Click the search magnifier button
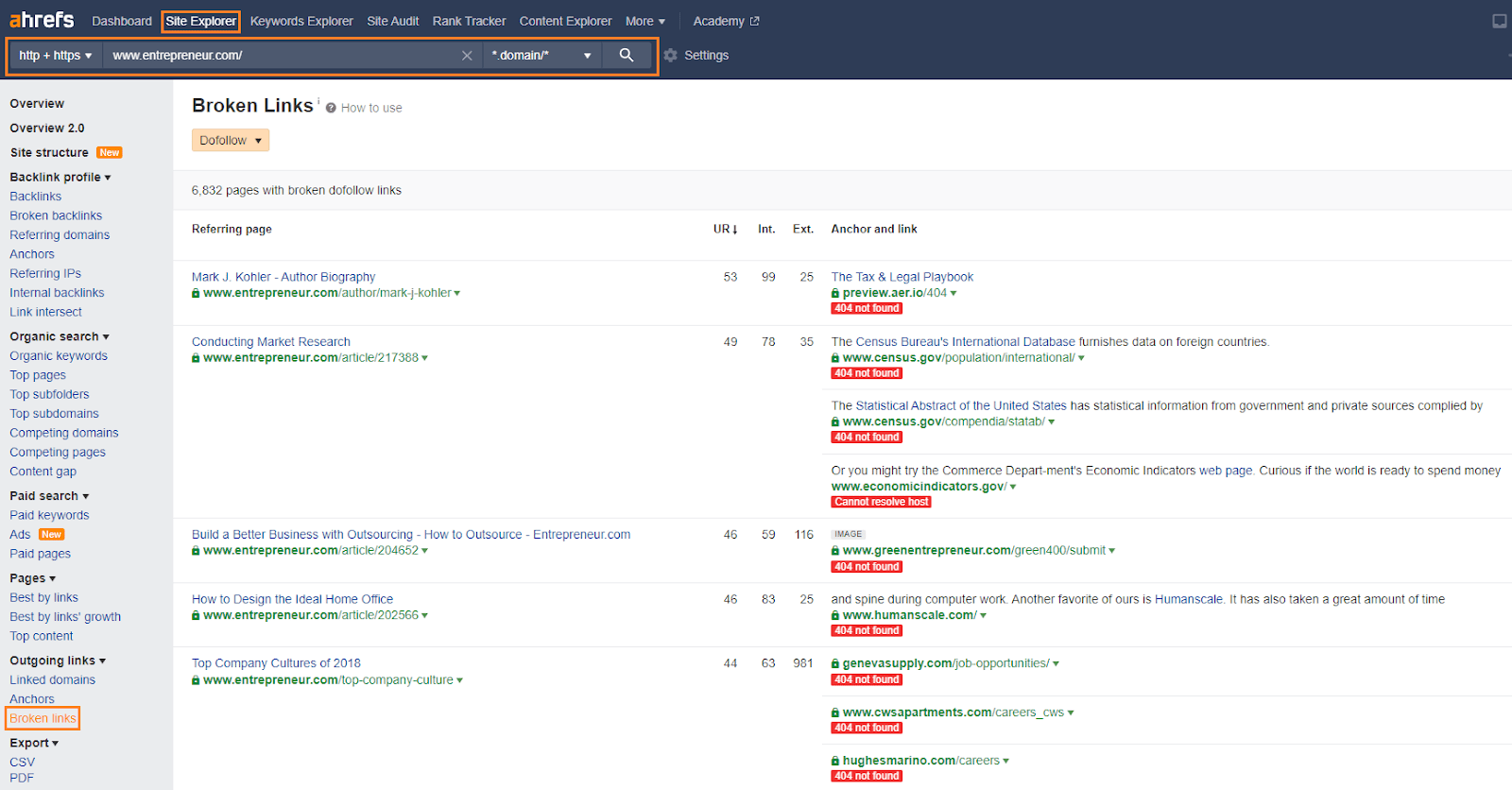The width and height of the screenshot is (1512, 790). point(626,56)
